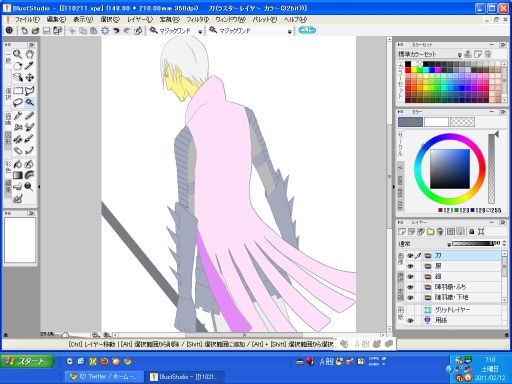Select the Polygon selection tool
Viewport: 512px width, 384px height.
[x=30, y=91]
